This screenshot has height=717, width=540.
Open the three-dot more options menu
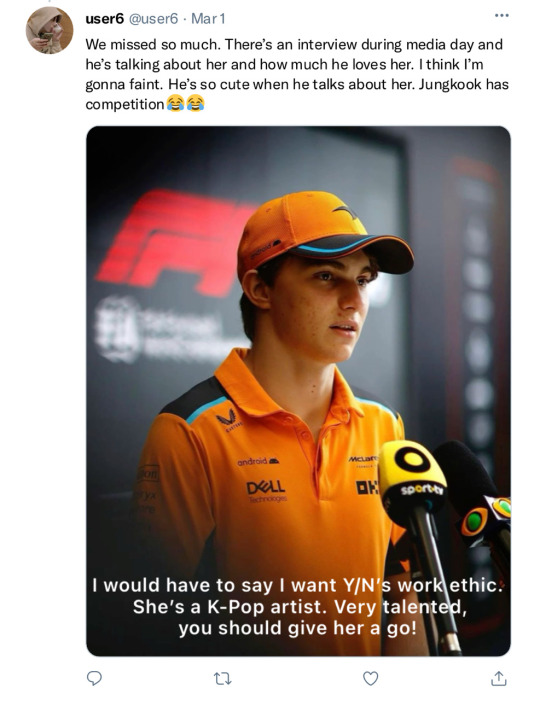click(x=502, y=16)
